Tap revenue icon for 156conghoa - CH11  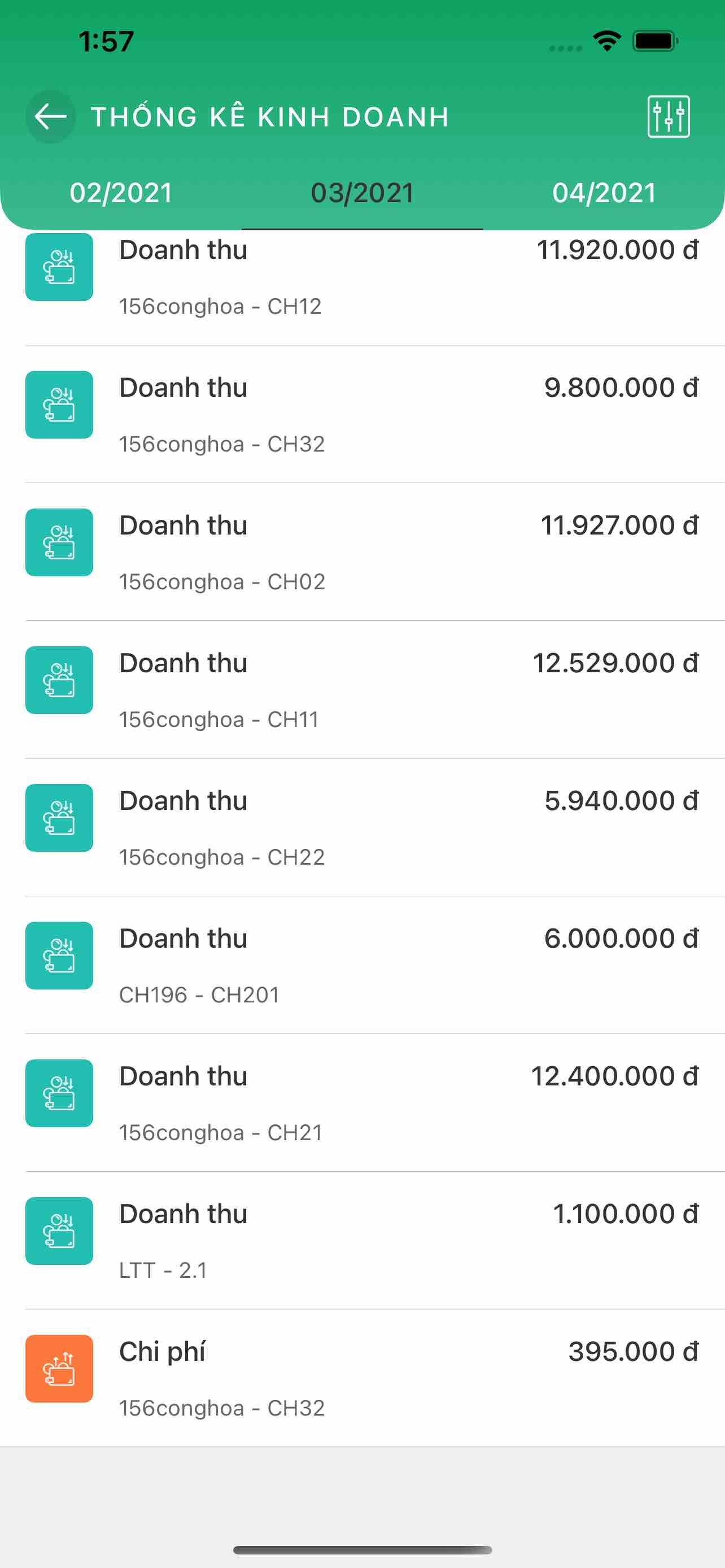[59, 680]
